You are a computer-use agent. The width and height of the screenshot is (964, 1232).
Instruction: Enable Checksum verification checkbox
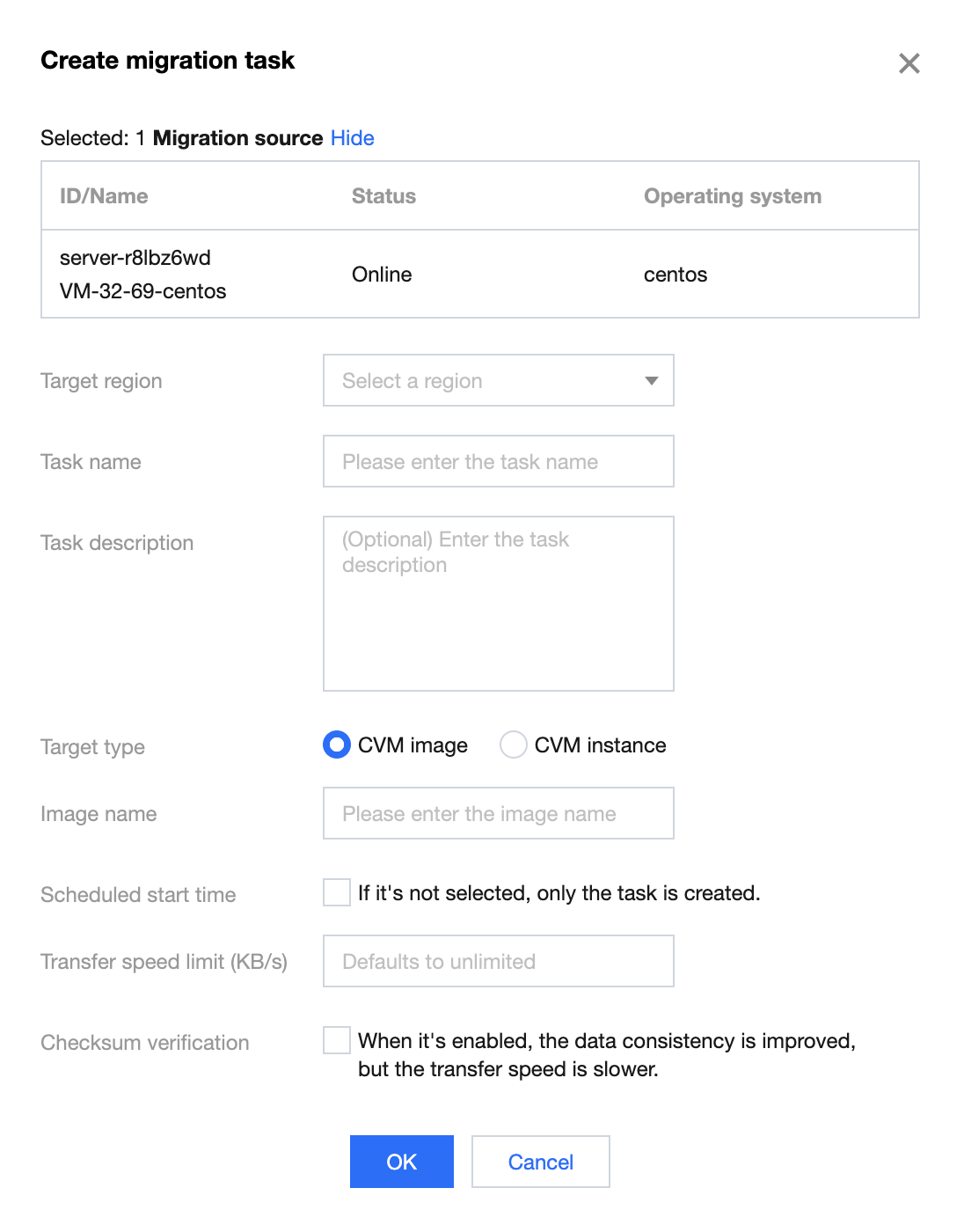point(337,1040)
